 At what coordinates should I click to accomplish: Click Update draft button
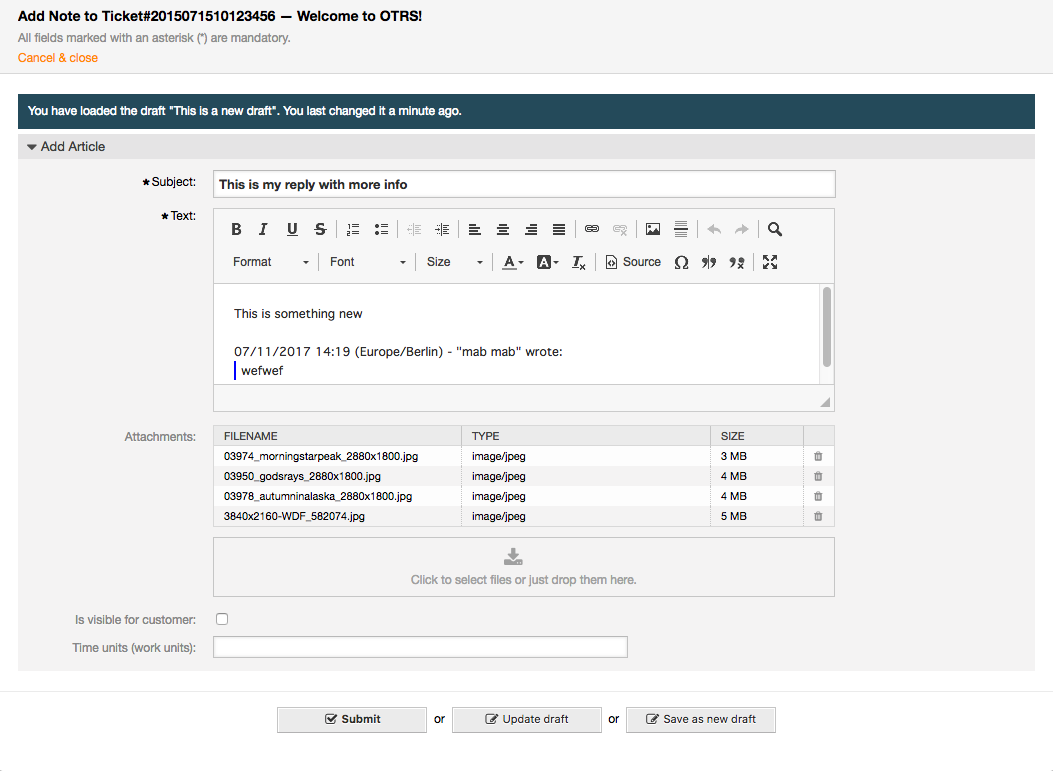point(526,719)
